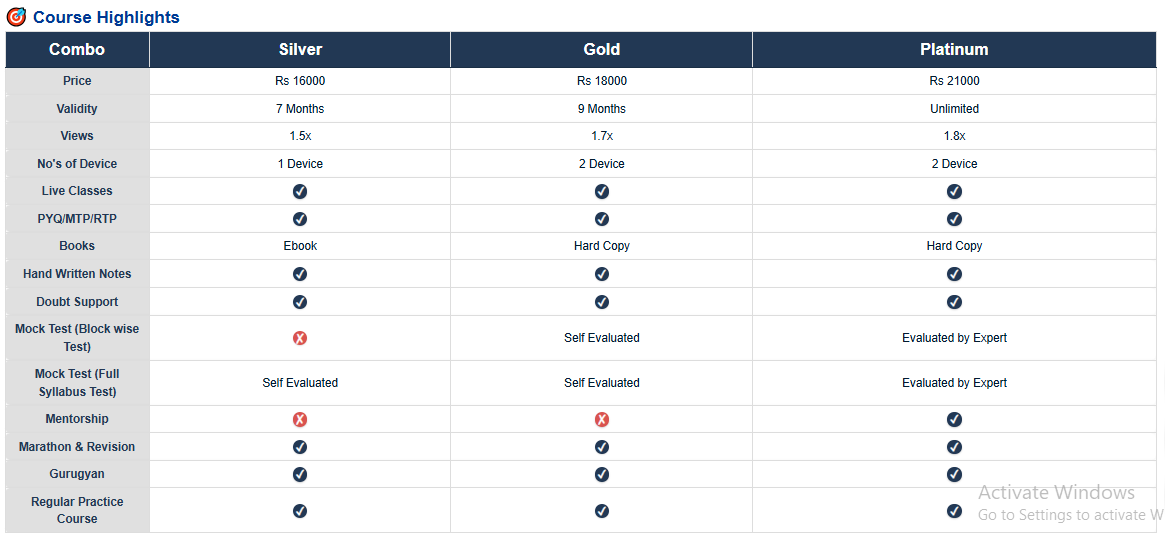Click Silver Gurugyan check mark
The height and width of the screenshot is (539, 1165).
point(300,475)
